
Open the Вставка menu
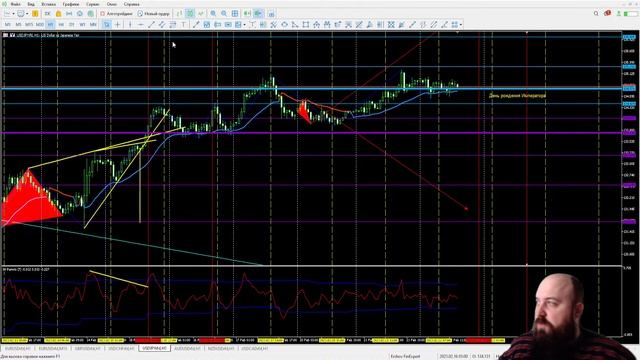coord(49,4)
